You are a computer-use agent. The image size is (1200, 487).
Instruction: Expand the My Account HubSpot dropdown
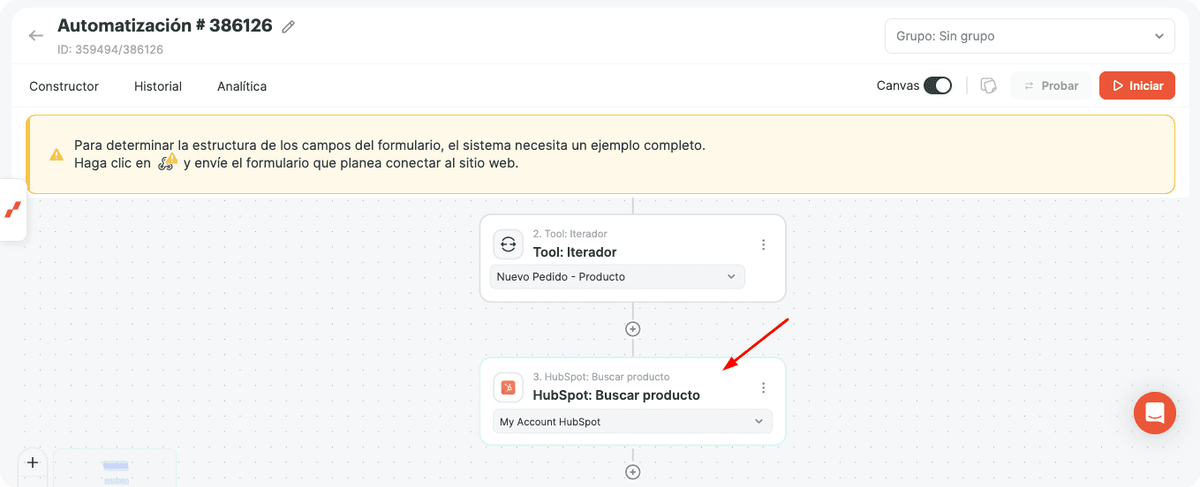pos(632,422)
